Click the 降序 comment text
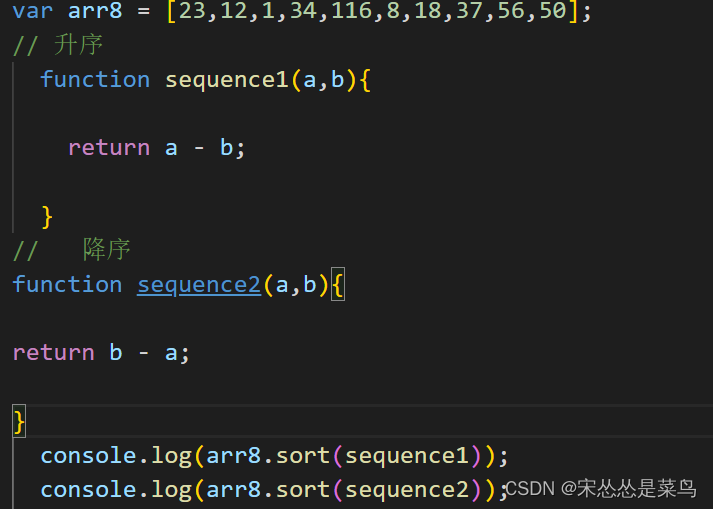713x509 pixels. click(106, 249)
